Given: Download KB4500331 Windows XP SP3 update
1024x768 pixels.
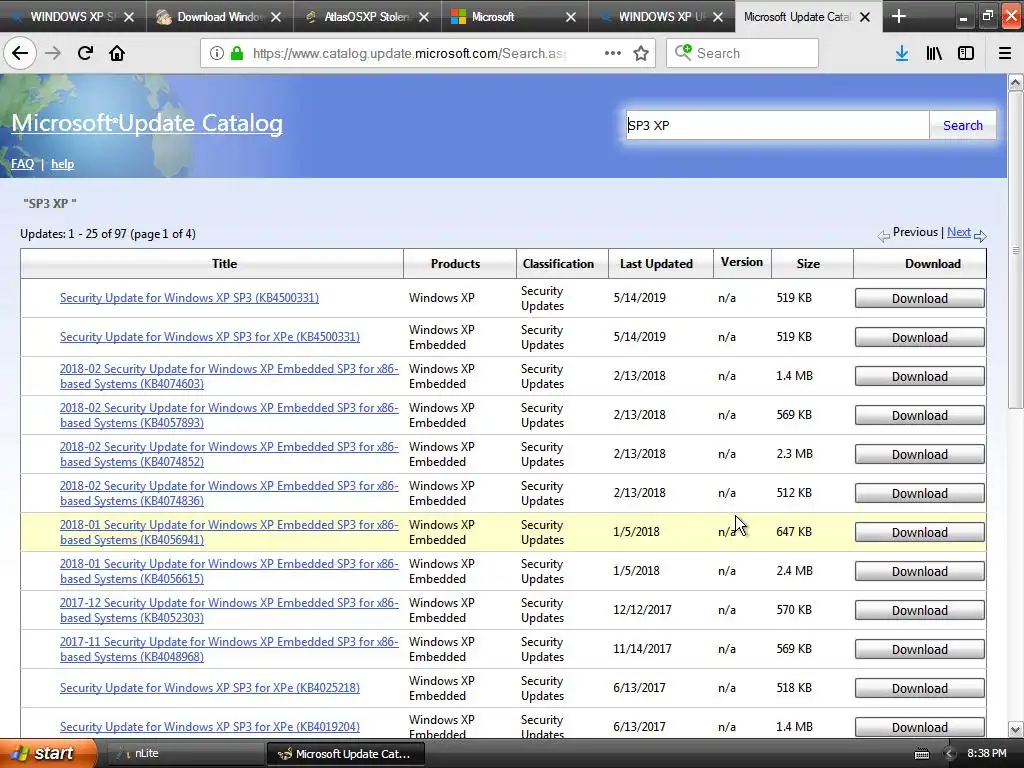Looking at the screenshot, I should [920, 298].
